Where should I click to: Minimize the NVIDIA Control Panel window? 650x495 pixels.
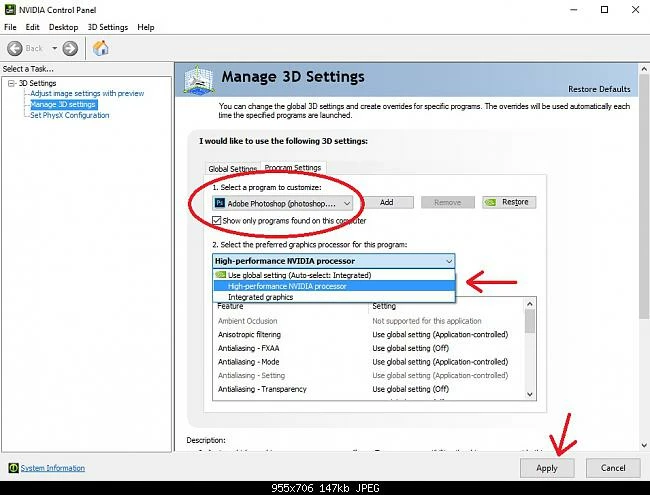pyautogui.click(x=574, y=10)
